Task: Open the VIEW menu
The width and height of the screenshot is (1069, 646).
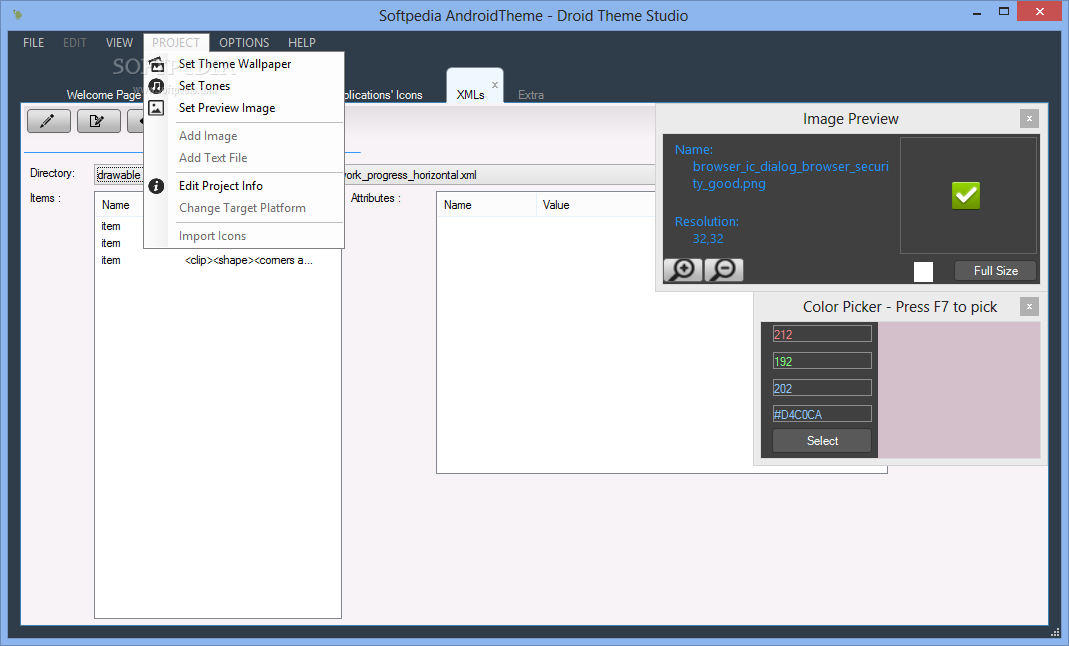Action: [x=119, y=42]
